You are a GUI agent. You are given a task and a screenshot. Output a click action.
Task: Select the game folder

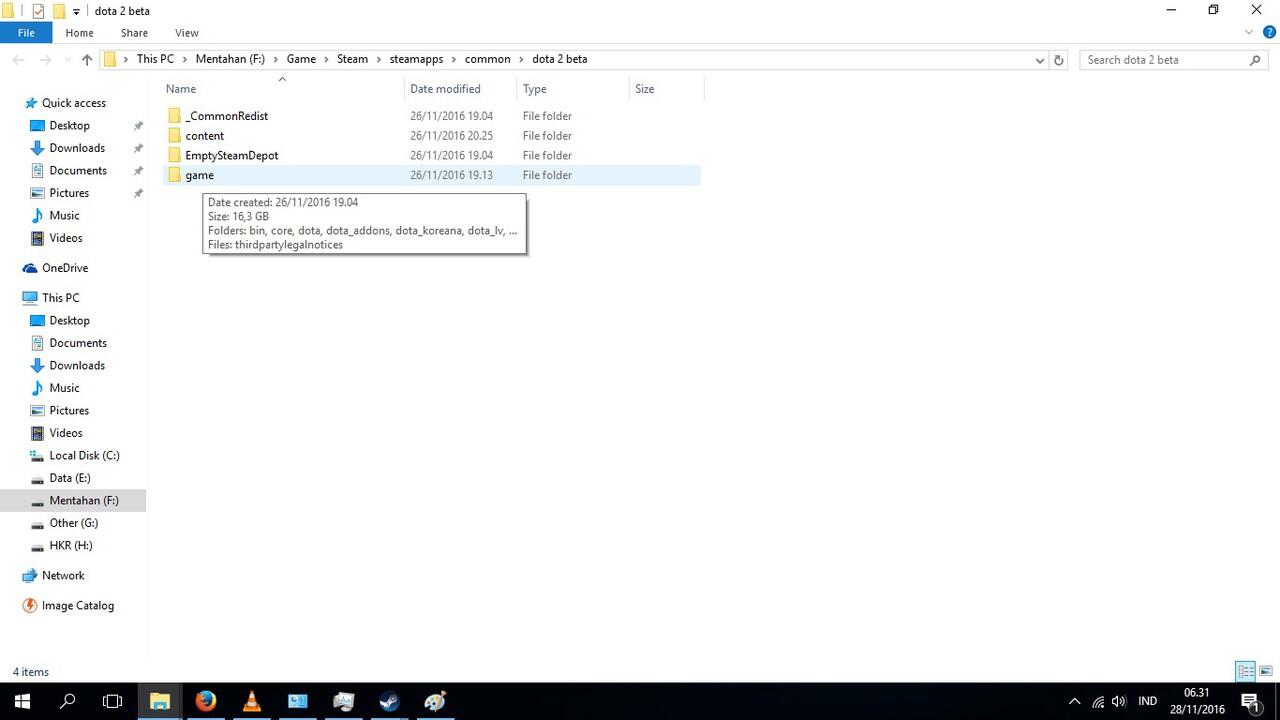click(x=199, y=175)
